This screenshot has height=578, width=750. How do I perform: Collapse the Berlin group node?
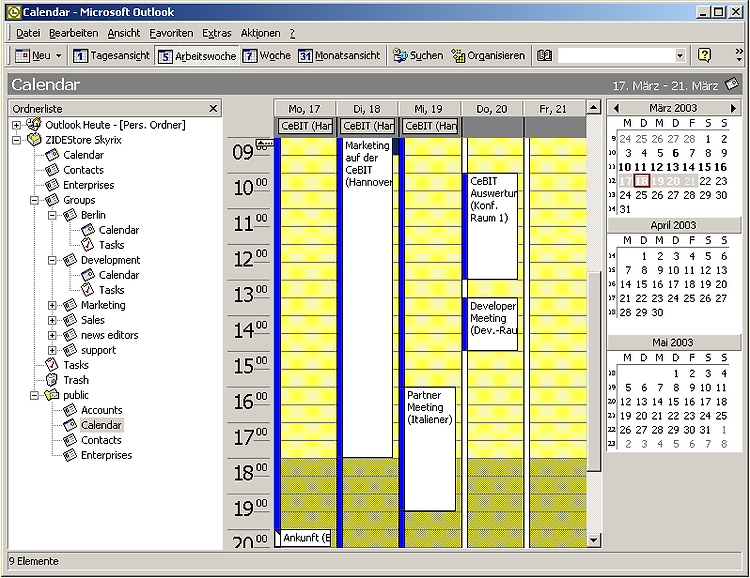[52, 215]
